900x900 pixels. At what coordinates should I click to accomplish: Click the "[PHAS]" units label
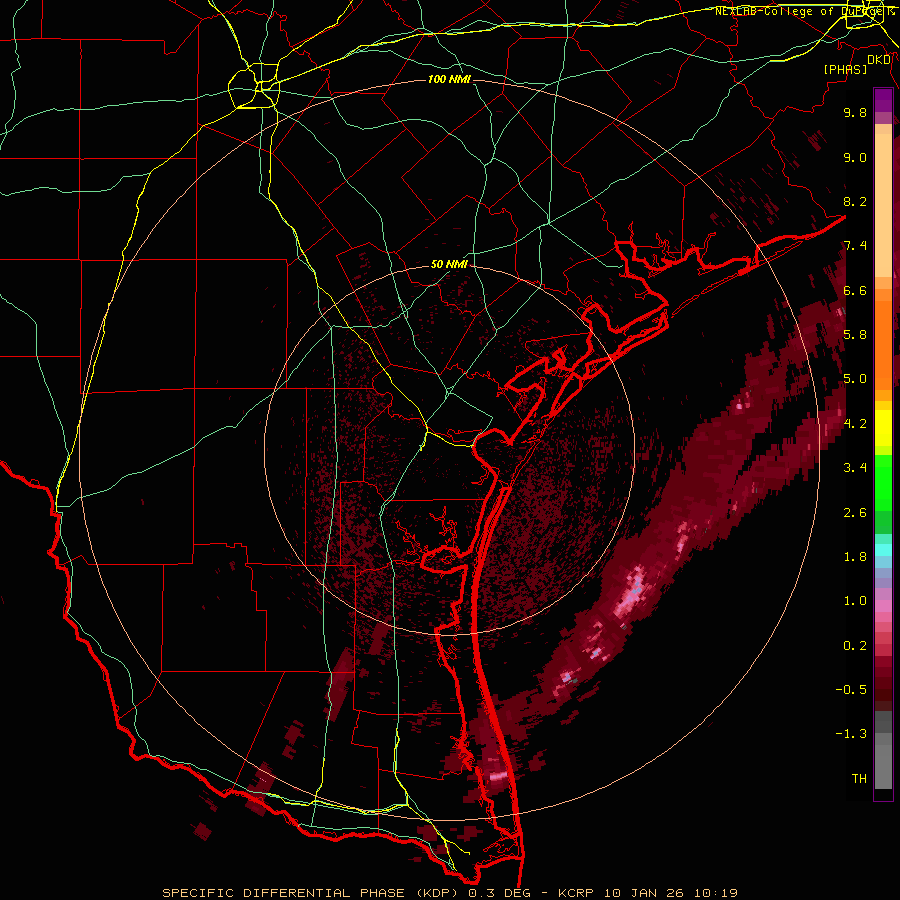[x=845, y=69]
